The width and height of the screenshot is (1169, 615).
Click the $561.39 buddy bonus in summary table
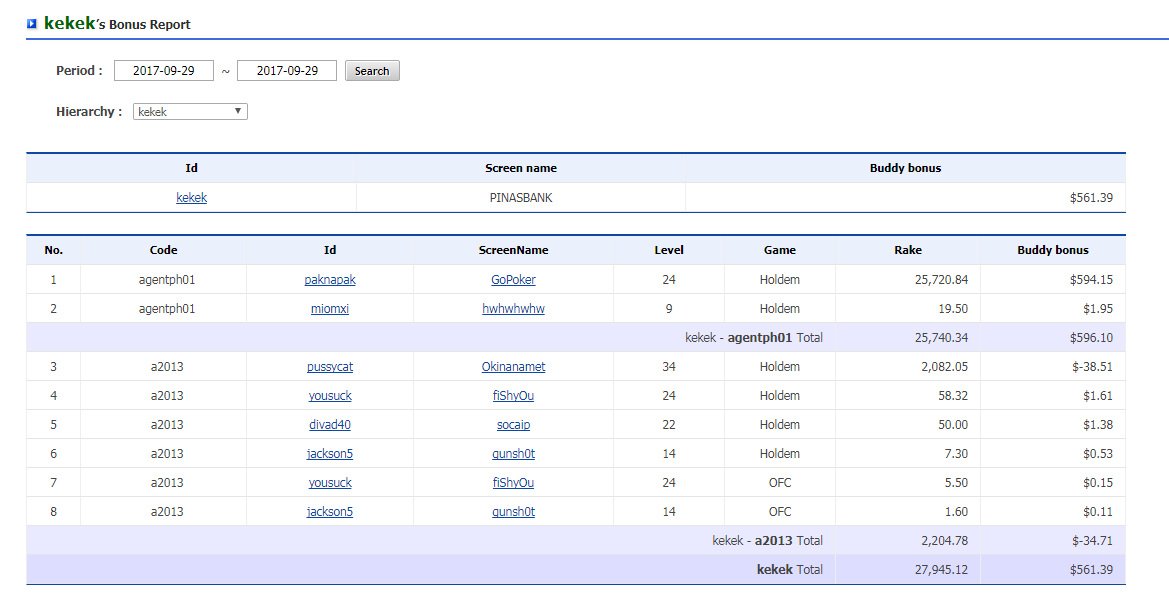(1091, 198)
